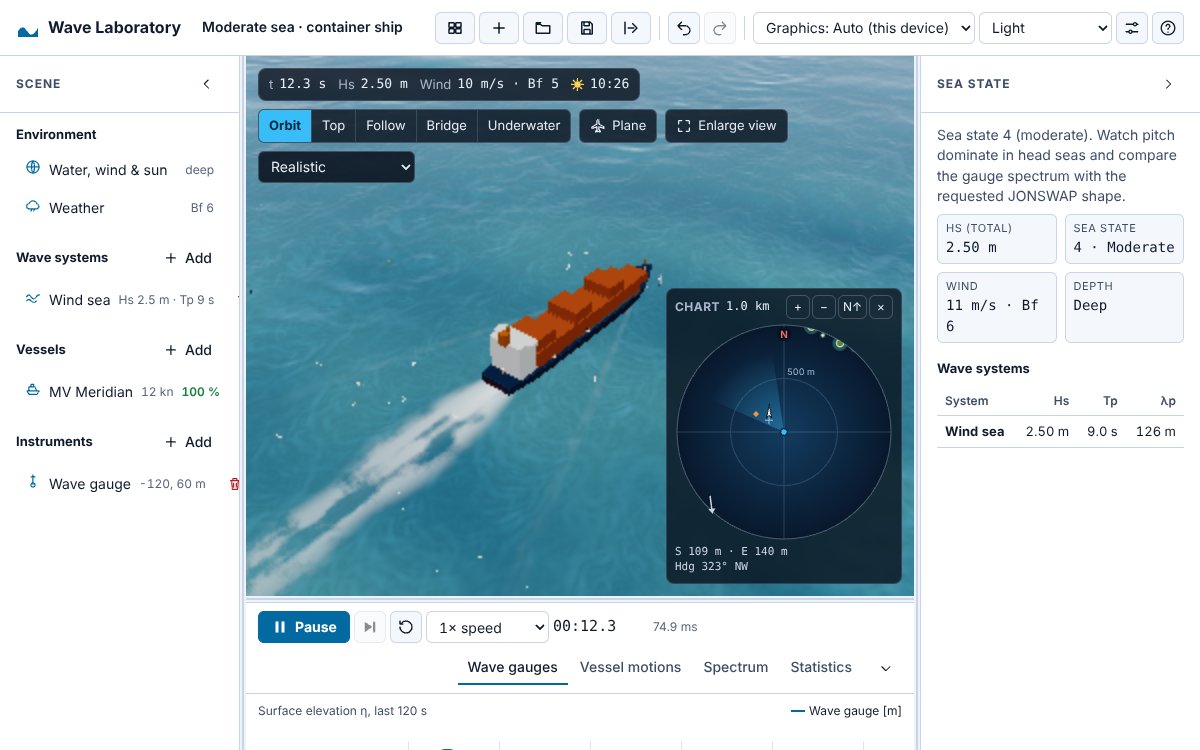Click the HS (TOTAL) 2.50 m card

[997, 238]
